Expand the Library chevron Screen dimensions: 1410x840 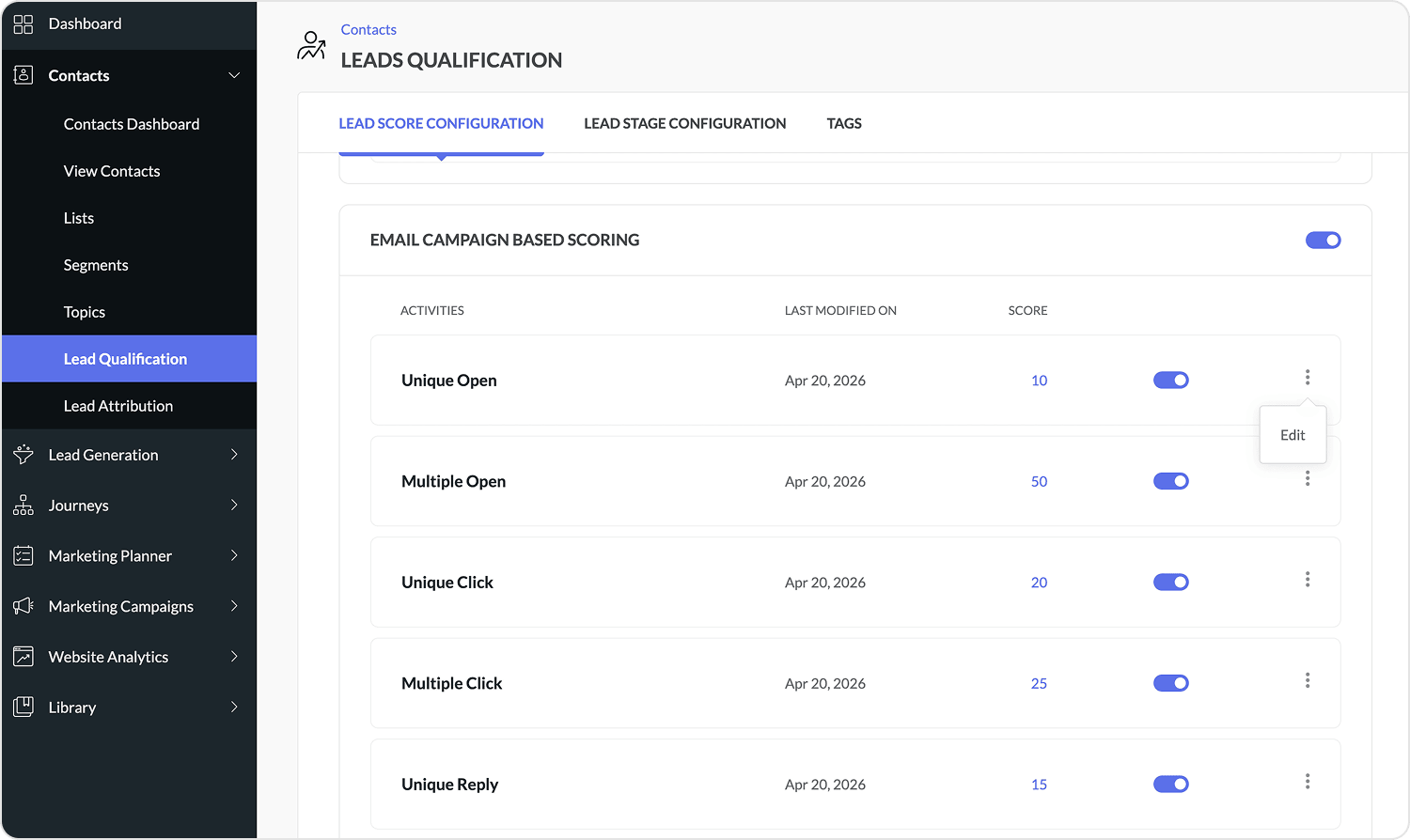(234, 707)
